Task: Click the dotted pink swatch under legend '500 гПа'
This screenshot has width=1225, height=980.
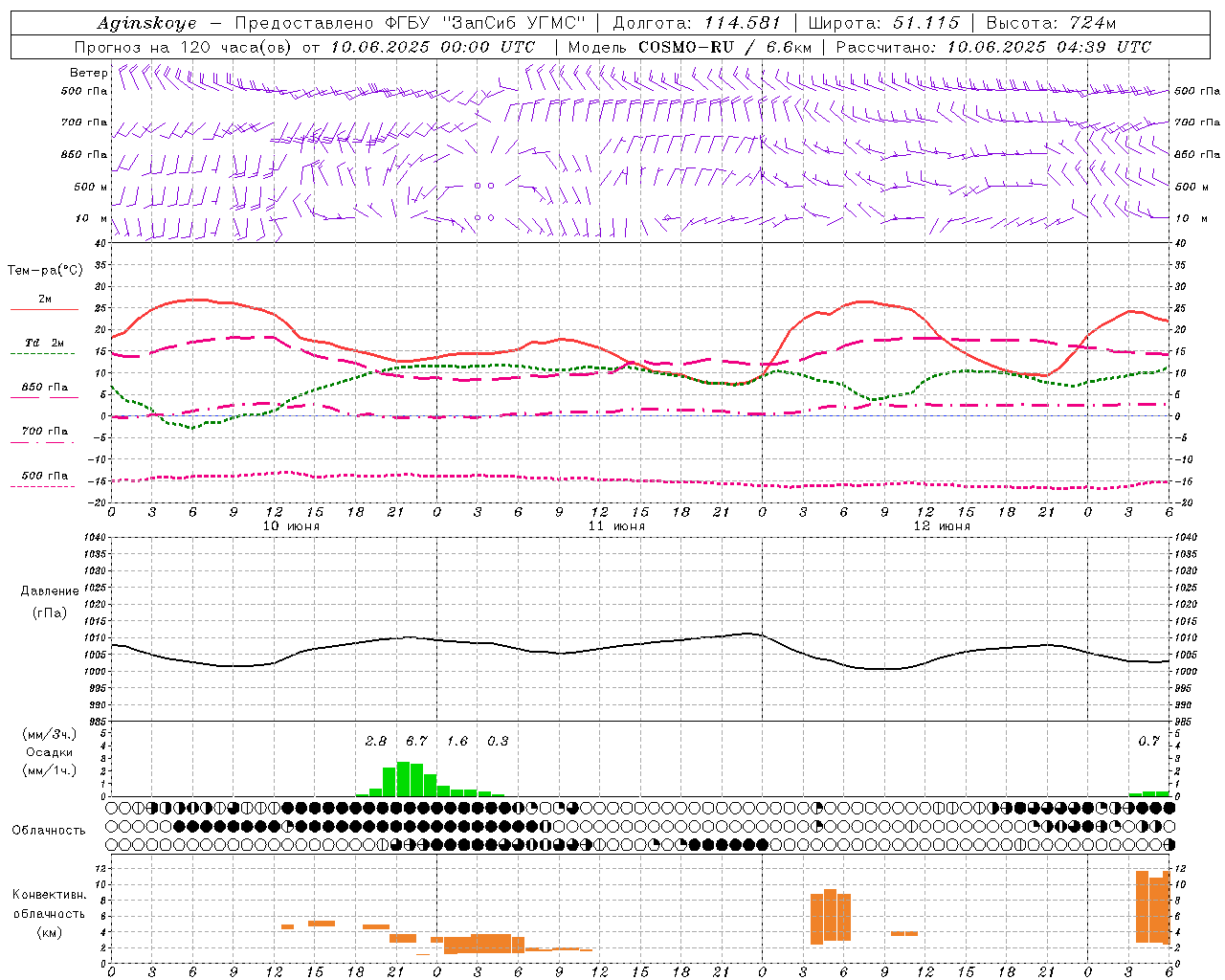Action: click(x=44, y=487)
